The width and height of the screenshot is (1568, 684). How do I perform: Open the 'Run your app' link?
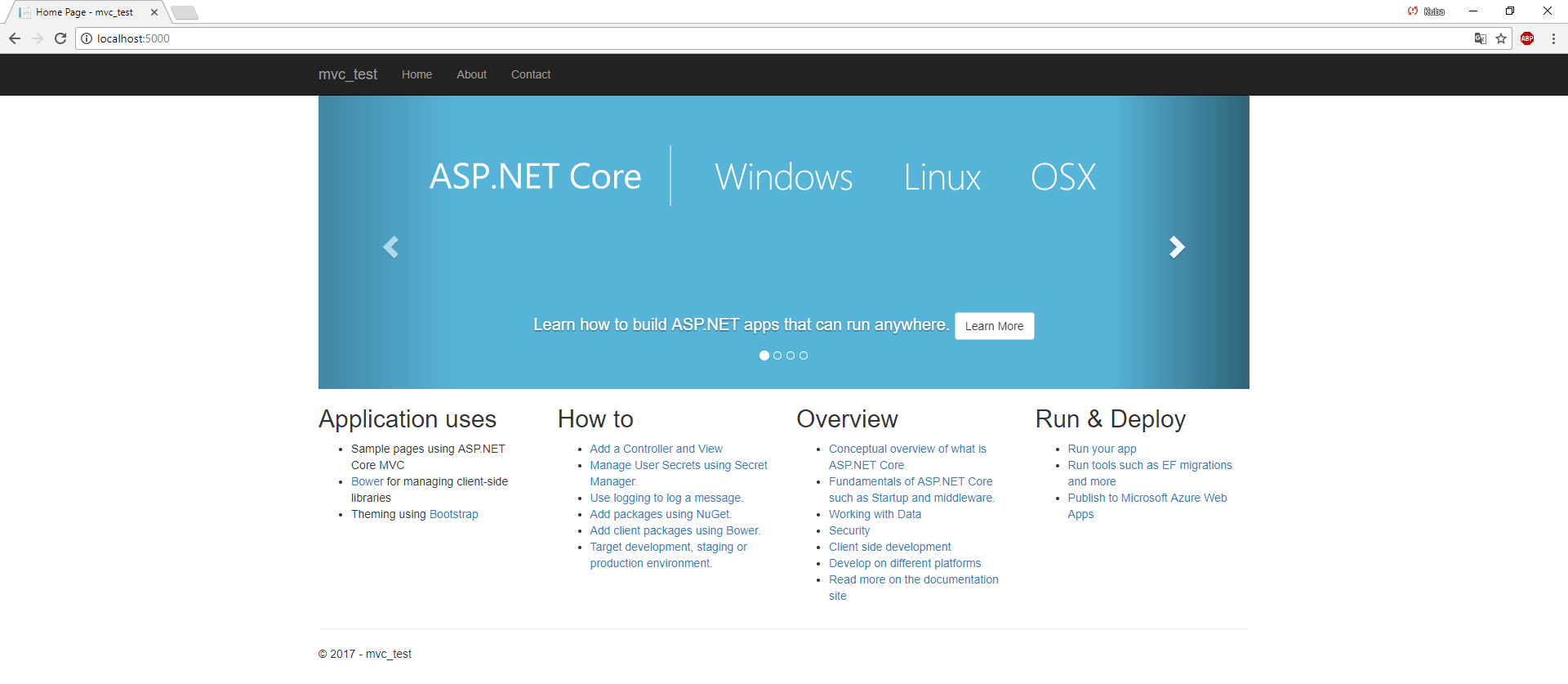(1102, 449)
